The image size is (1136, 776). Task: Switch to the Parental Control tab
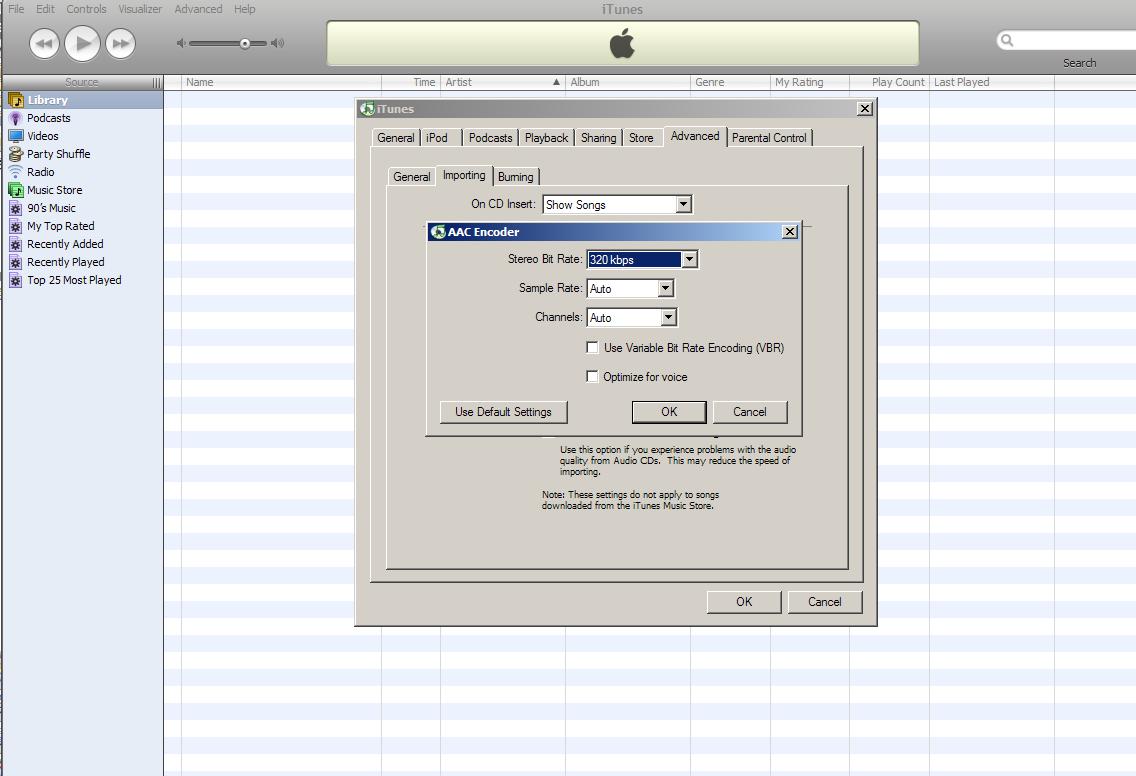[x=769, y=138]
